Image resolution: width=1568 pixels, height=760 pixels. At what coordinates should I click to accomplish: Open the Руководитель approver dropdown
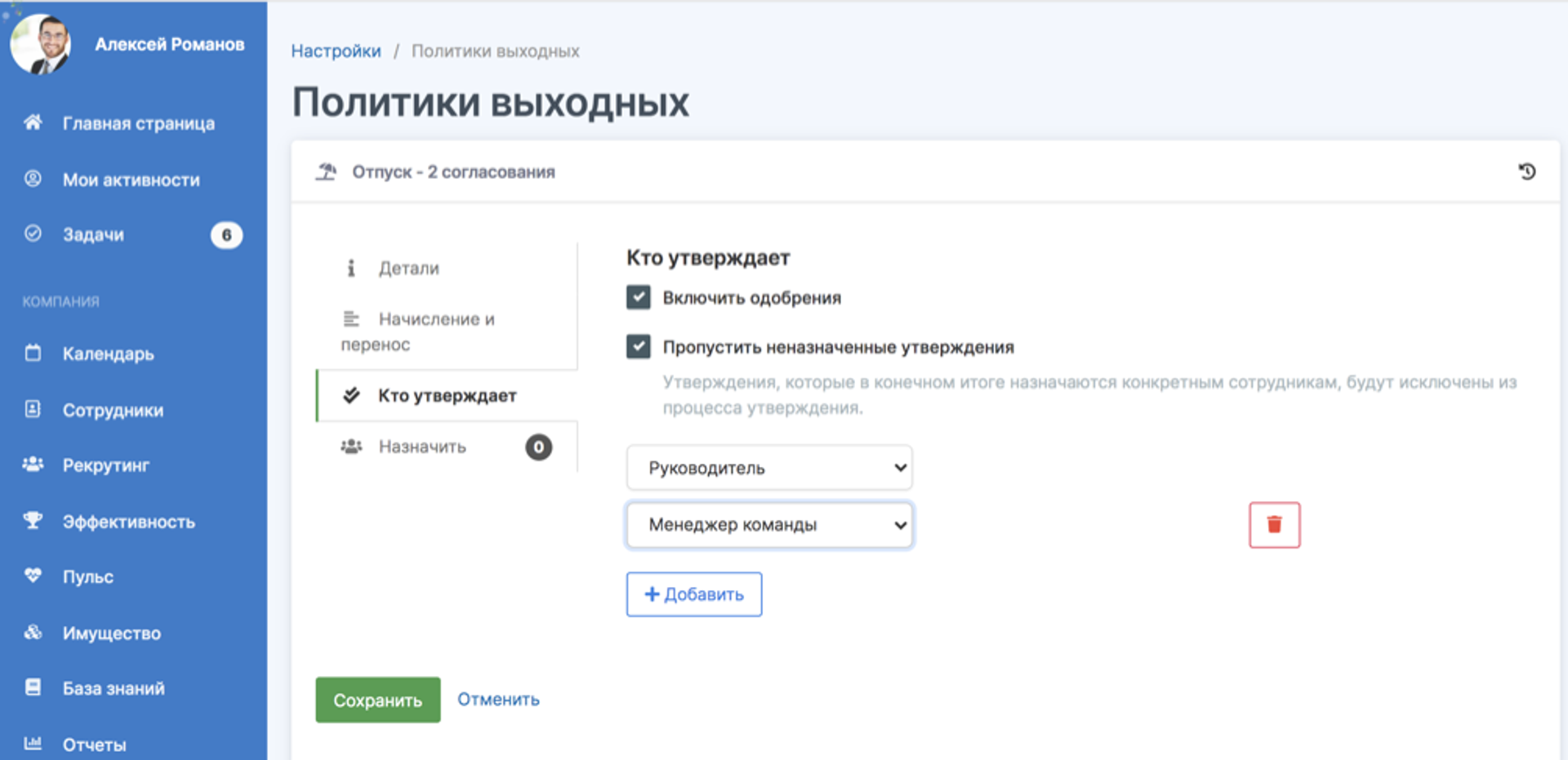click(769, 468)
